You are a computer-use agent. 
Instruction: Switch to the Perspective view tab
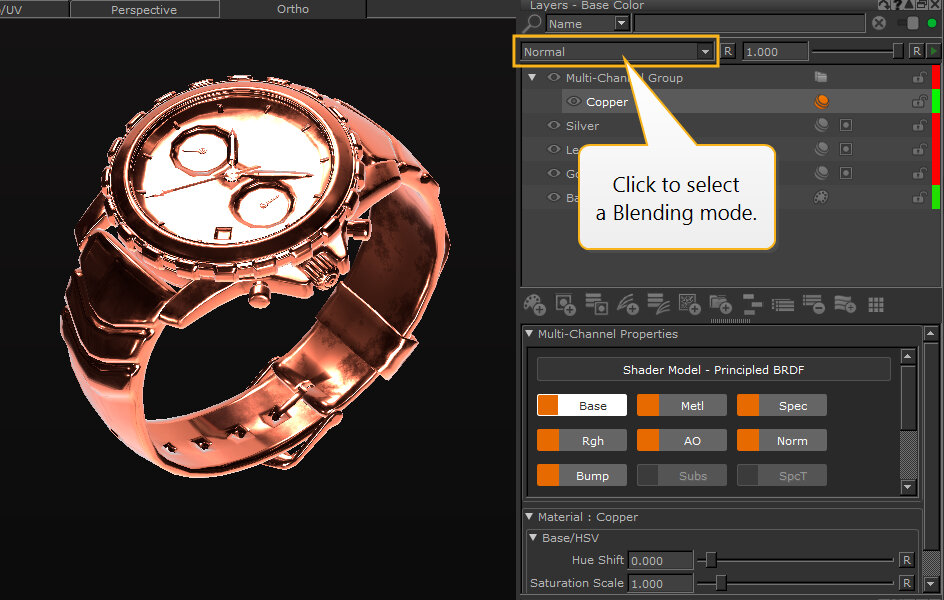[x=144, y=9]
